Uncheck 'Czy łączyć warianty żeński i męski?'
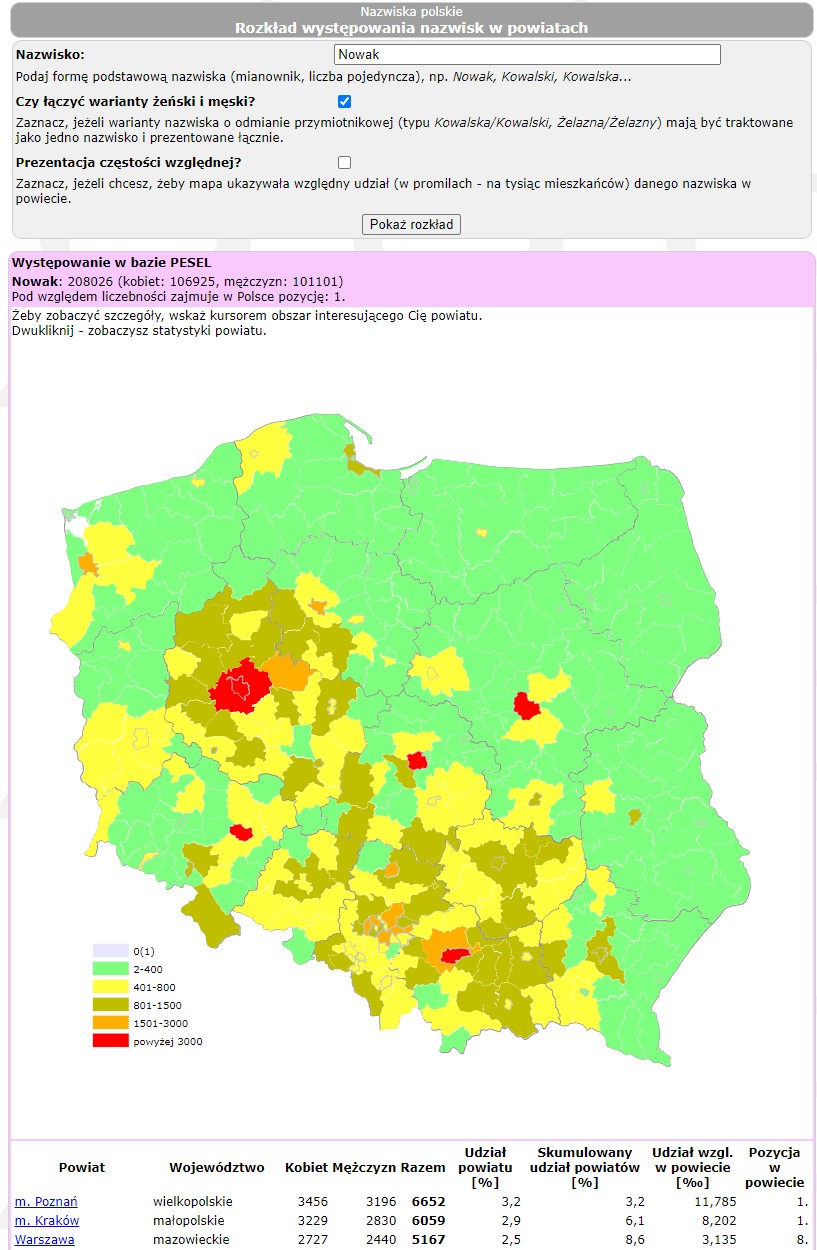 click(343, 100)
